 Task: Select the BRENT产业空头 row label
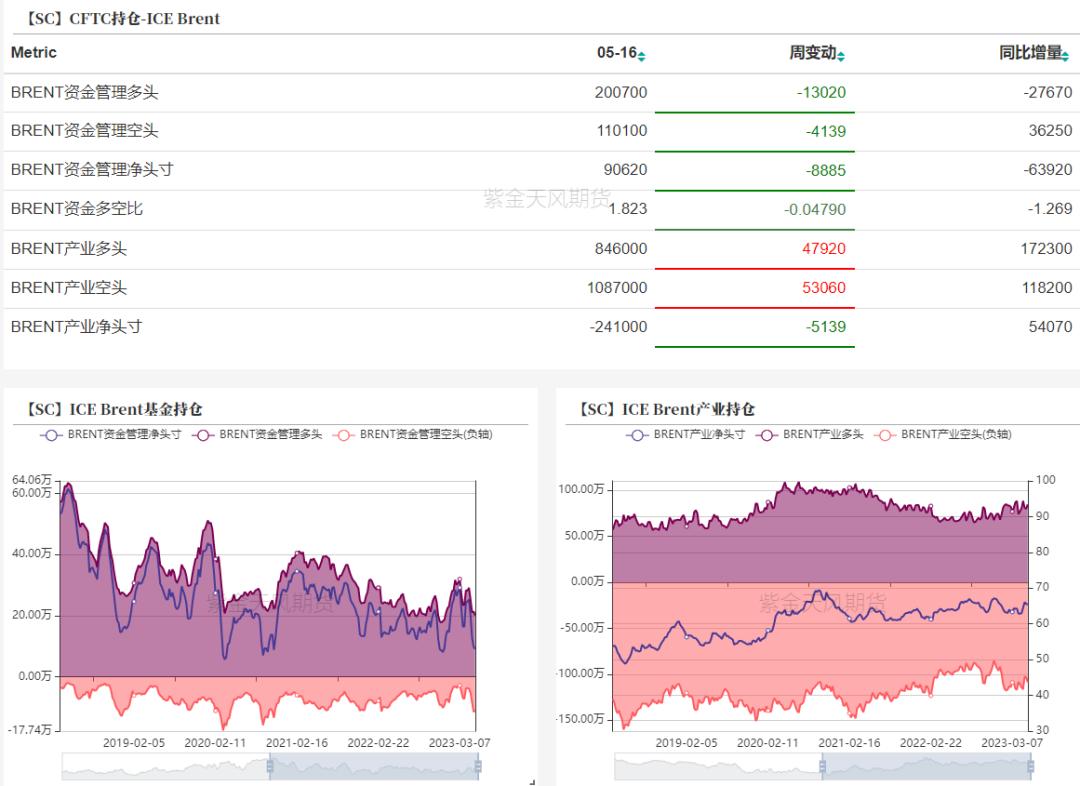point(69,288)
